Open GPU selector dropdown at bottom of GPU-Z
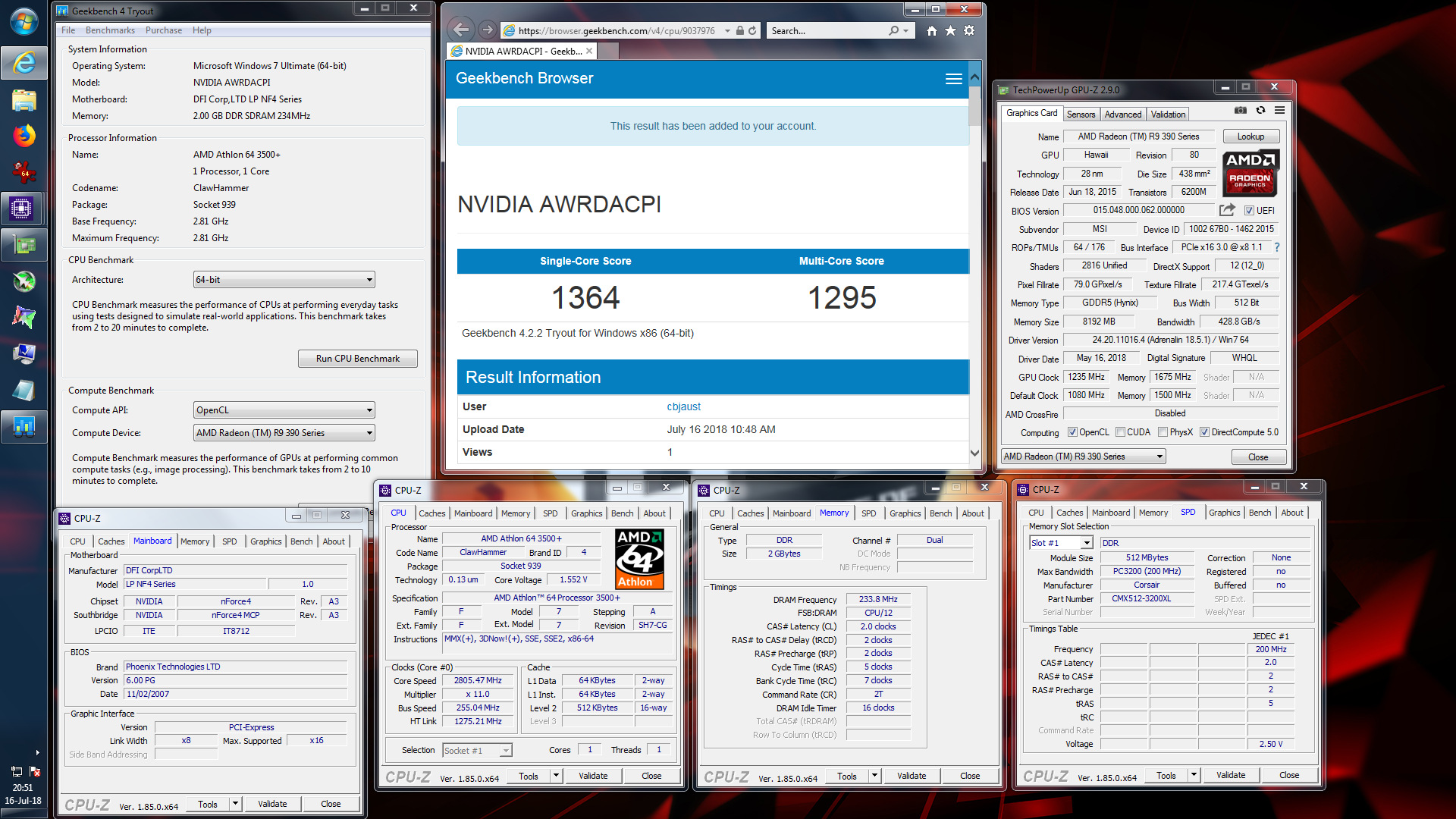The width and height of the screenshot is (1456, 819). [1083, 457]
